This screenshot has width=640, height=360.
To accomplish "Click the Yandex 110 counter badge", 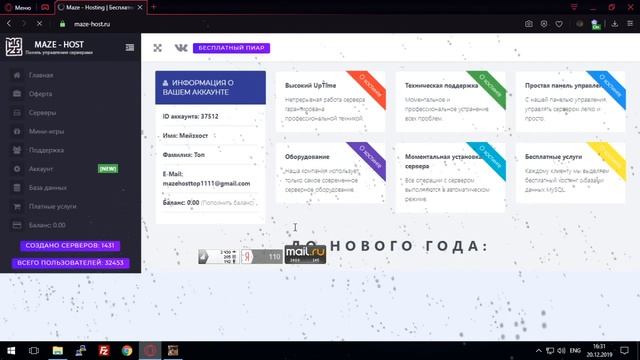I will (x=262, y=256).
